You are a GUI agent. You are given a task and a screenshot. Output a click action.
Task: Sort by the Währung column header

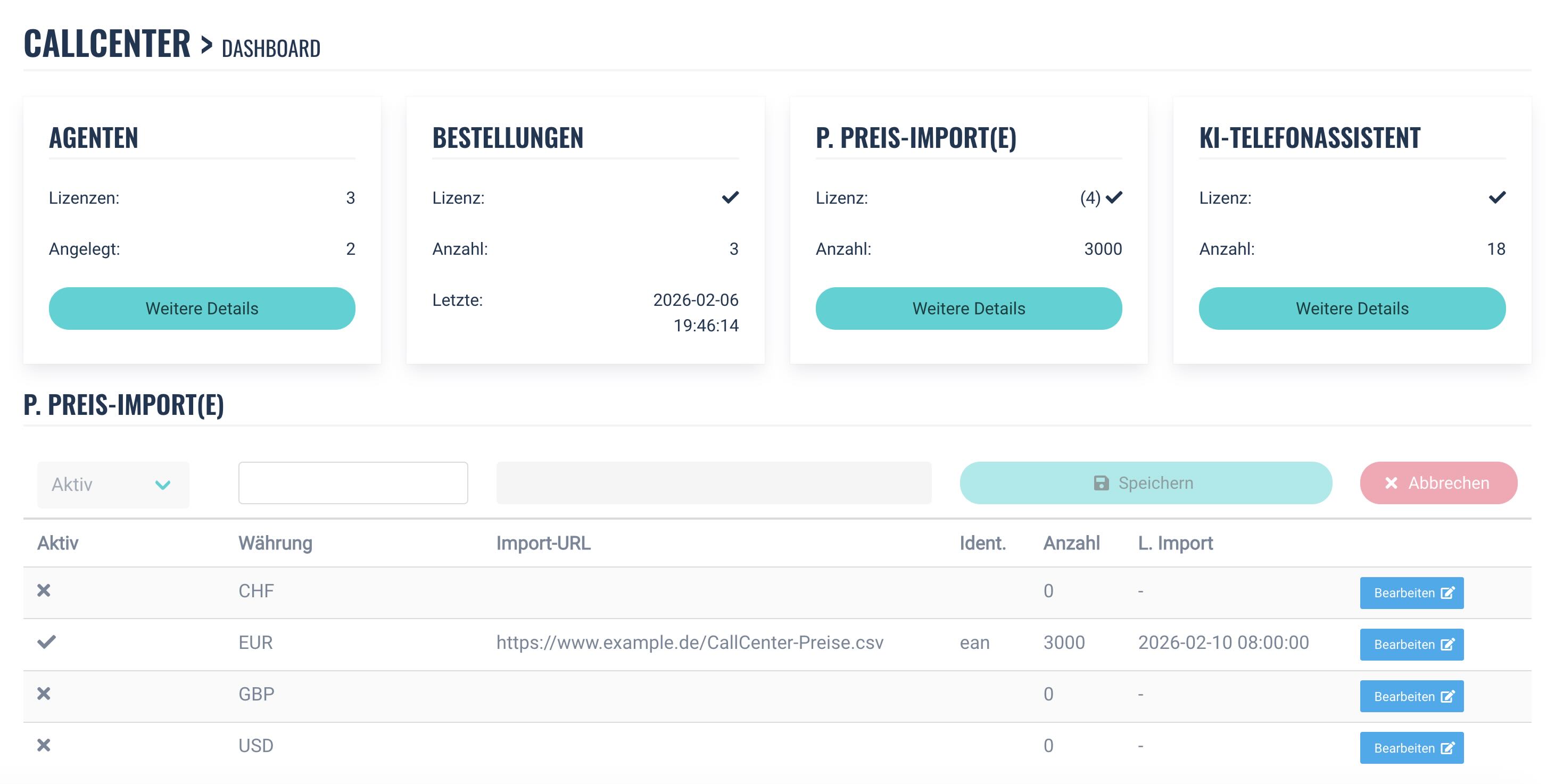click(x=275, y=543)
